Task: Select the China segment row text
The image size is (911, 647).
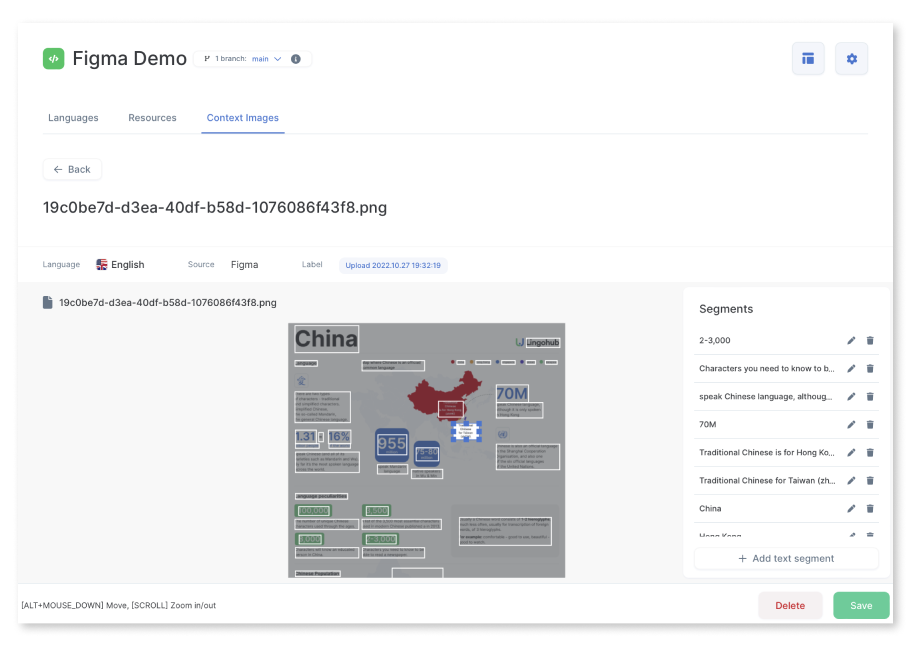Action: coord(710,509)
